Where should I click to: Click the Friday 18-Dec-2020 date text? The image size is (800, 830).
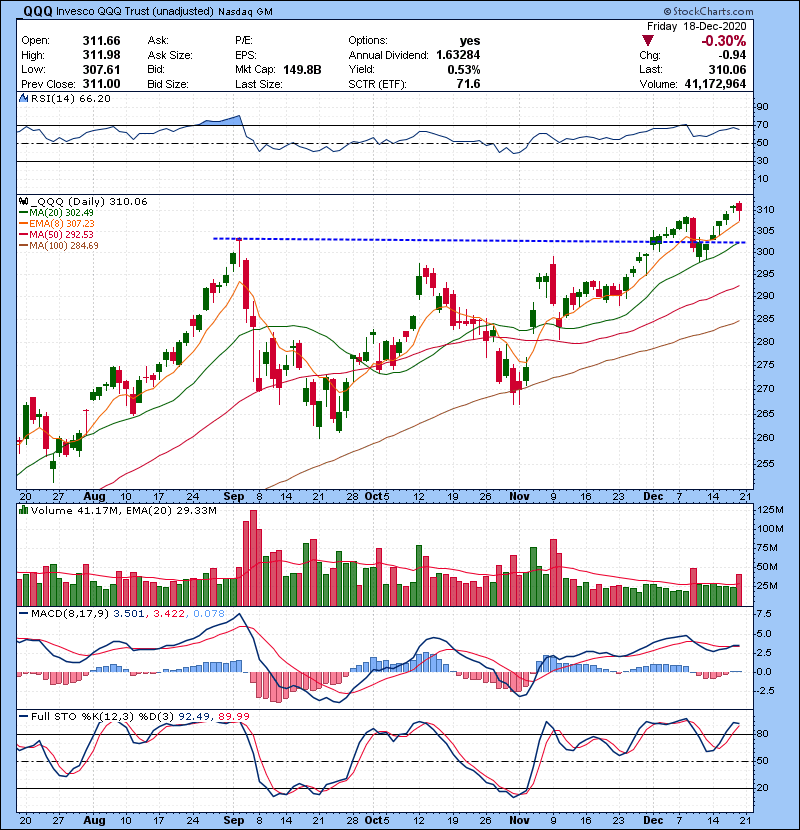coord(696,26)
